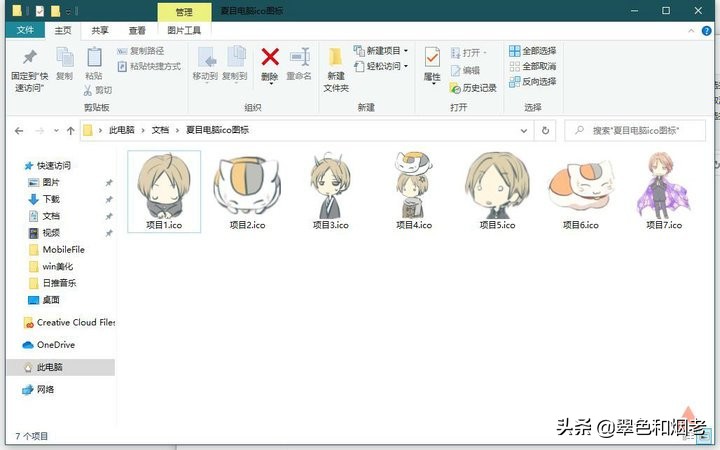Open OneDrive in sidebar
The image size is (720, 450).
coord(49,345)
